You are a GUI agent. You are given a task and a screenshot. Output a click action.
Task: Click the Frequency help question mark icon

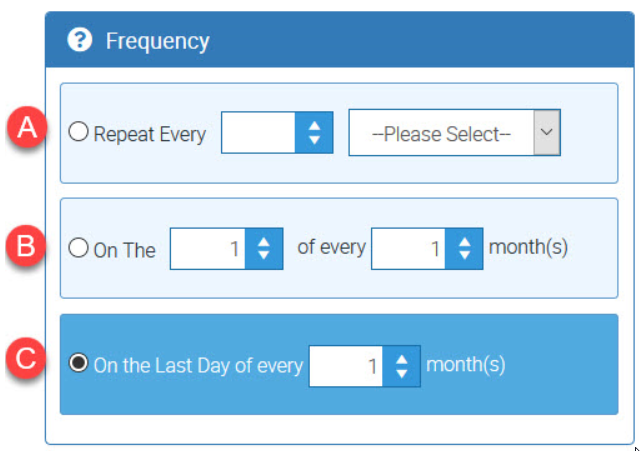tap(79, 40)
